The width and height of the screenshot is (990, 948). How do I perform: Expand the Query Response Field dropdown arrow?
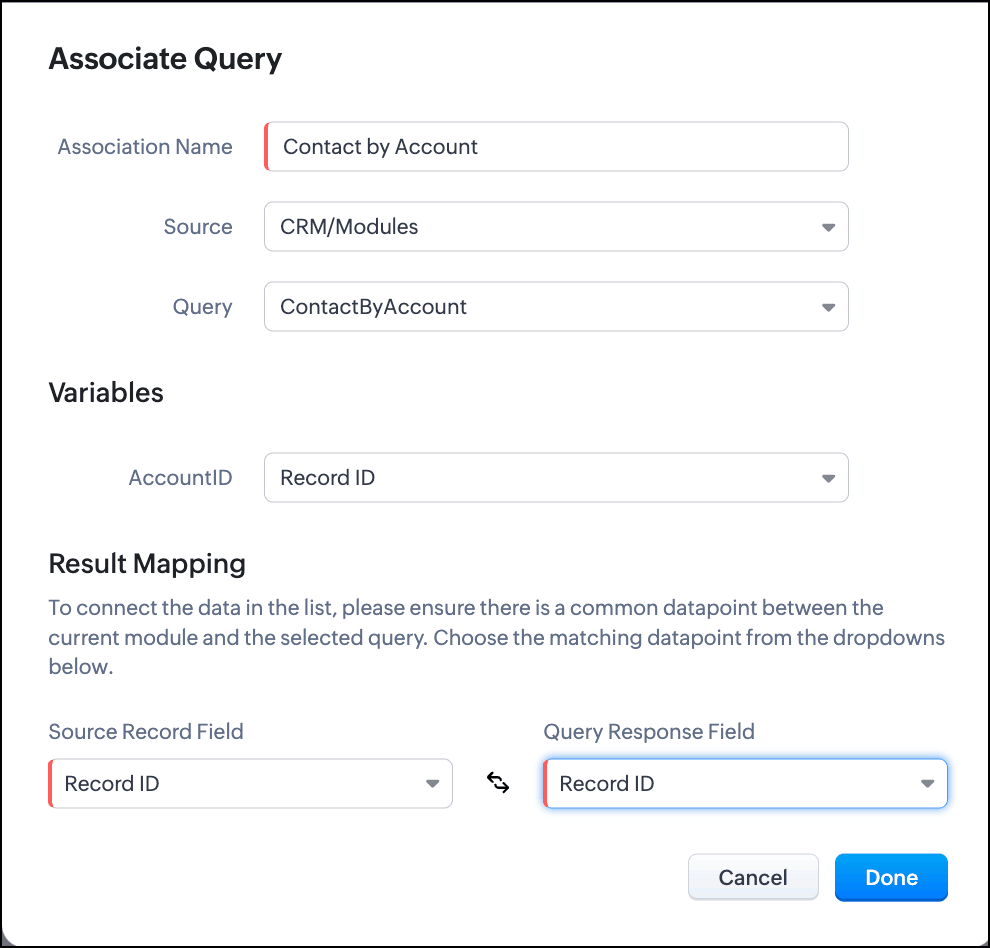point(927,784)
